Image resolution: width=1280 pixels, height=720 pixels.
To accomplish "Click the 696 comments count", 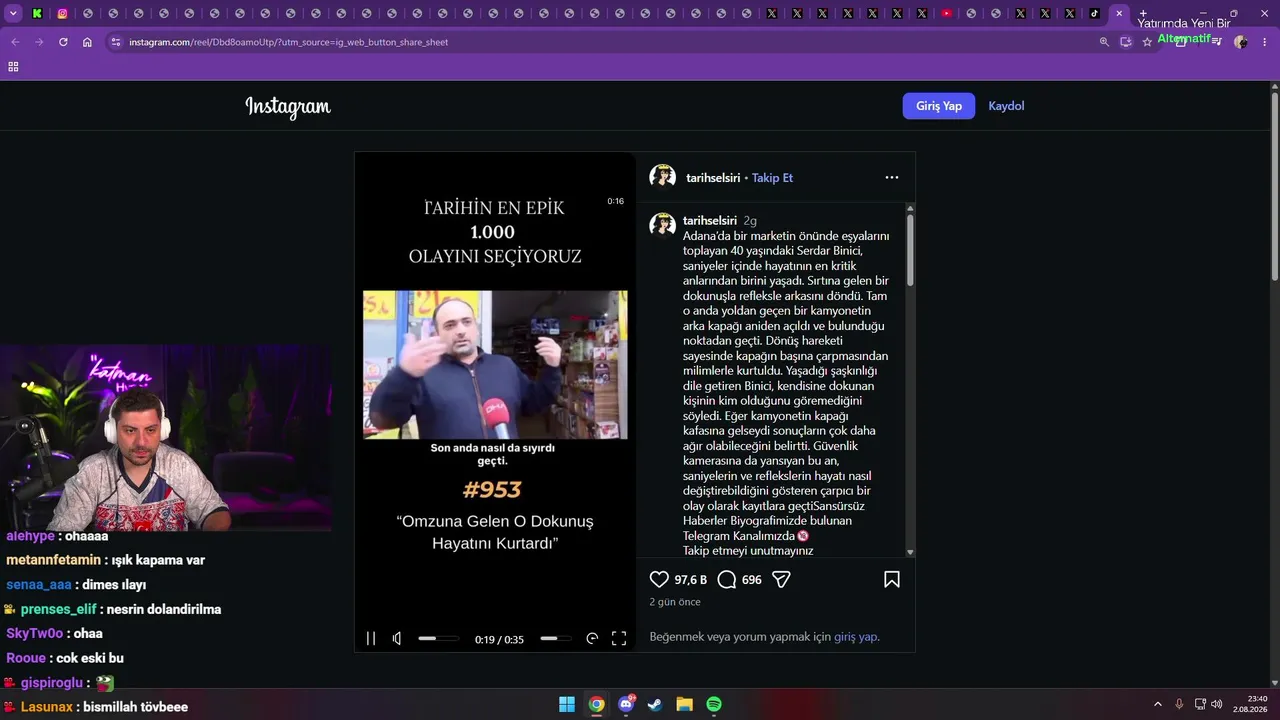I will tap(752, 580).
